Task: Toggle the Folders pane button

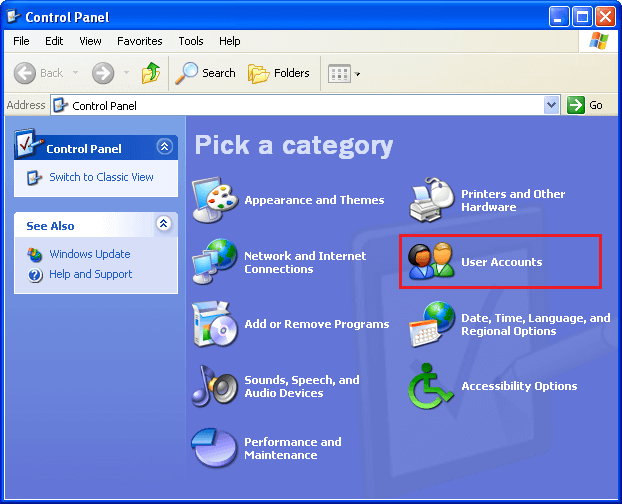Action: tap(278, 73)
